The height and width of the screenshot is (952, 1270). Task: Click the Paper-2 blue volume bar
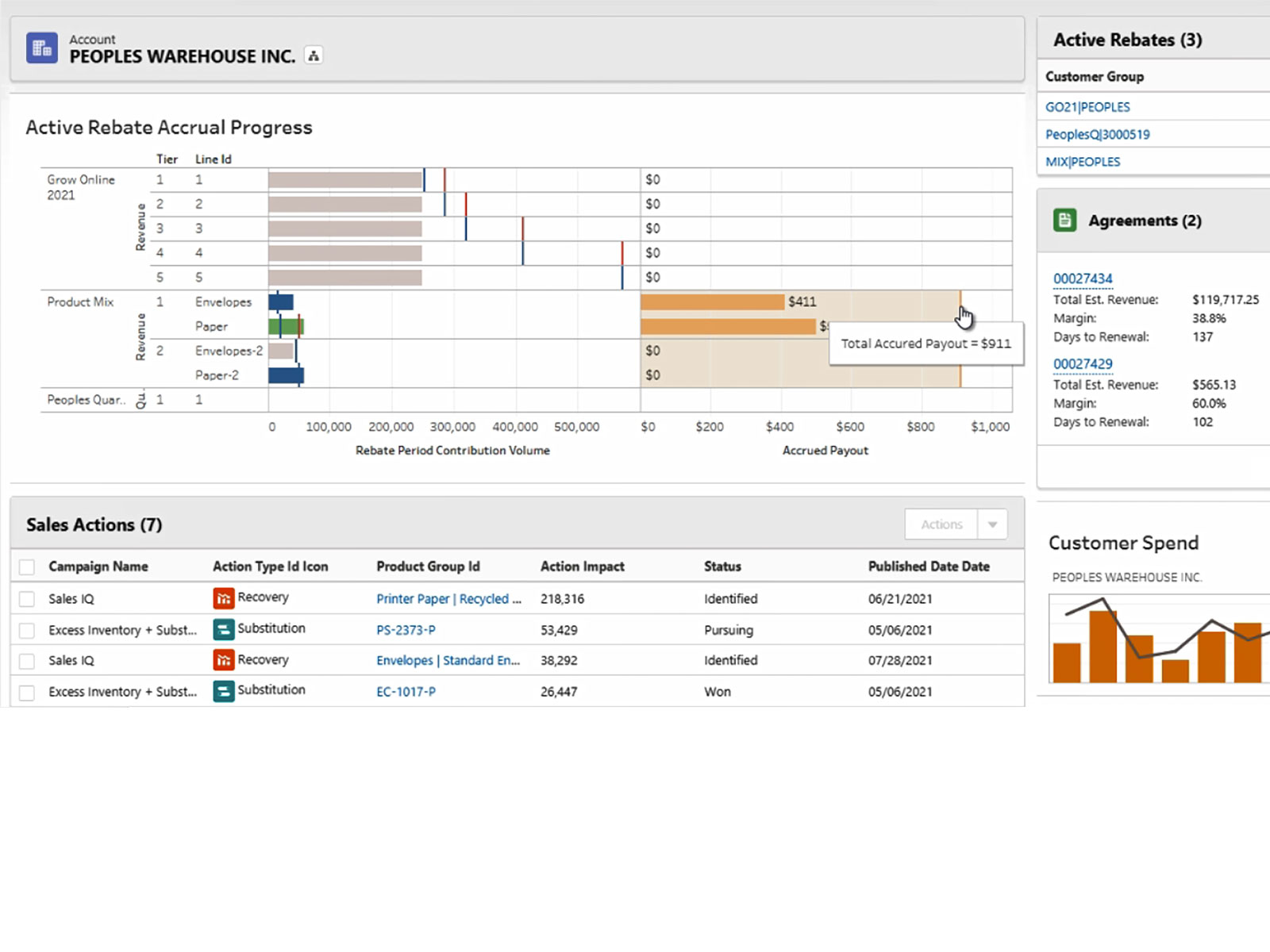click(286, 375)
